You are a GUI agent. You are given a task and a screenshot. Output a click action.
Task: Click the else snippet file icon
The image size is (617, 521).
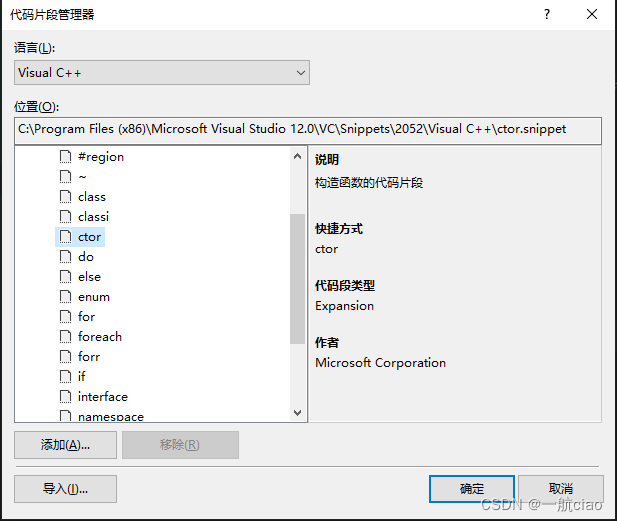(x=65, y=277)
